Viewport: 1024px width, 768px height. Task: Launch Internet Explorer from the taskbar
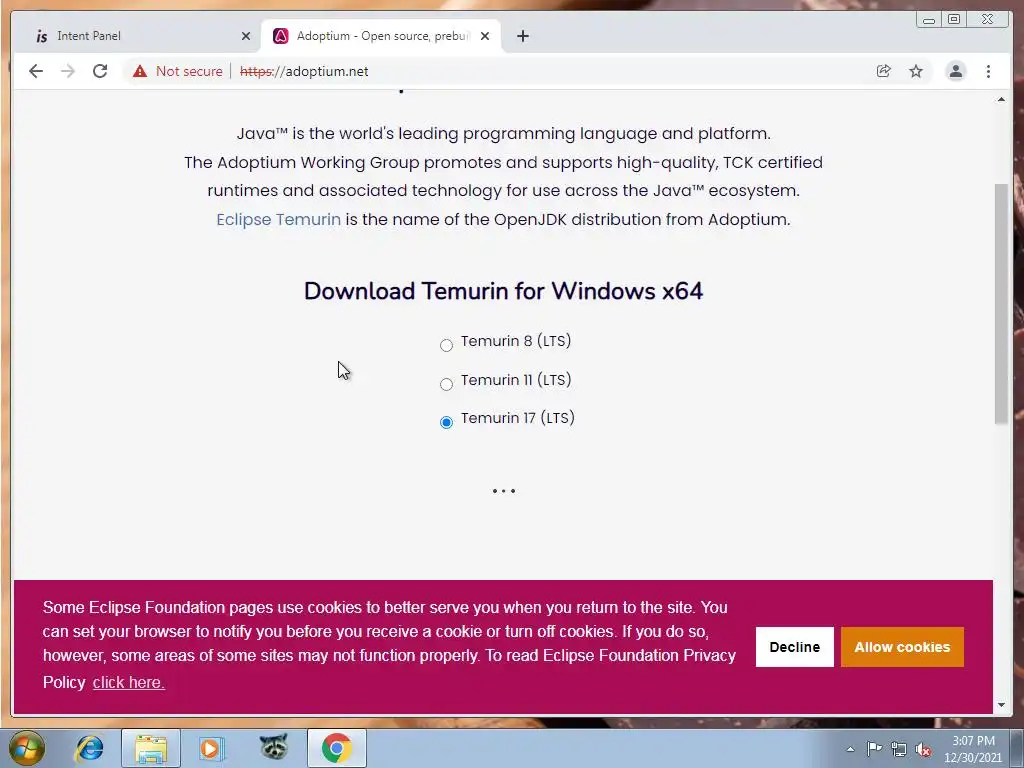[x=89, y=748]
